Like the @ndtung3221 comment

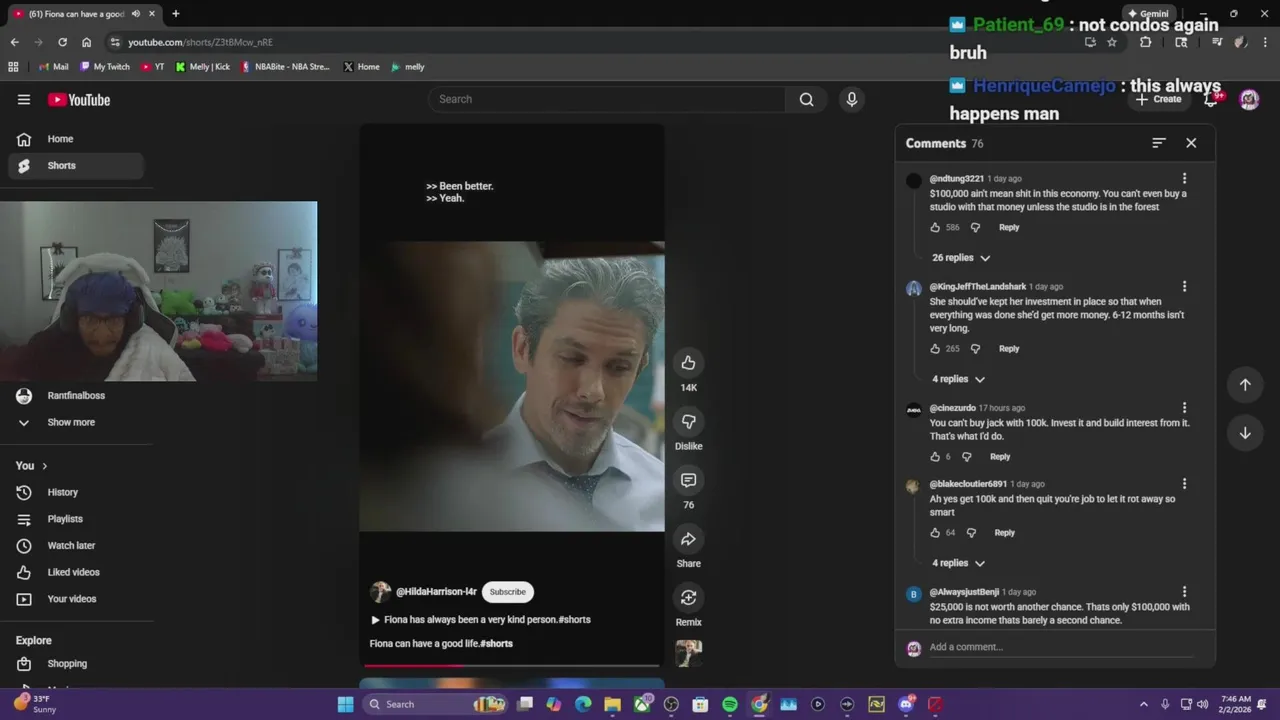[x=935, y=227]
